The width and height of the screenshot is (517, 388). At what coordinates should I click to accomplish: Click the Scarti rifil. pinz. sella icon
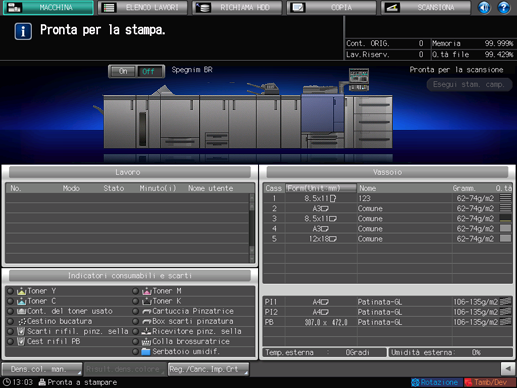[21, 331]
